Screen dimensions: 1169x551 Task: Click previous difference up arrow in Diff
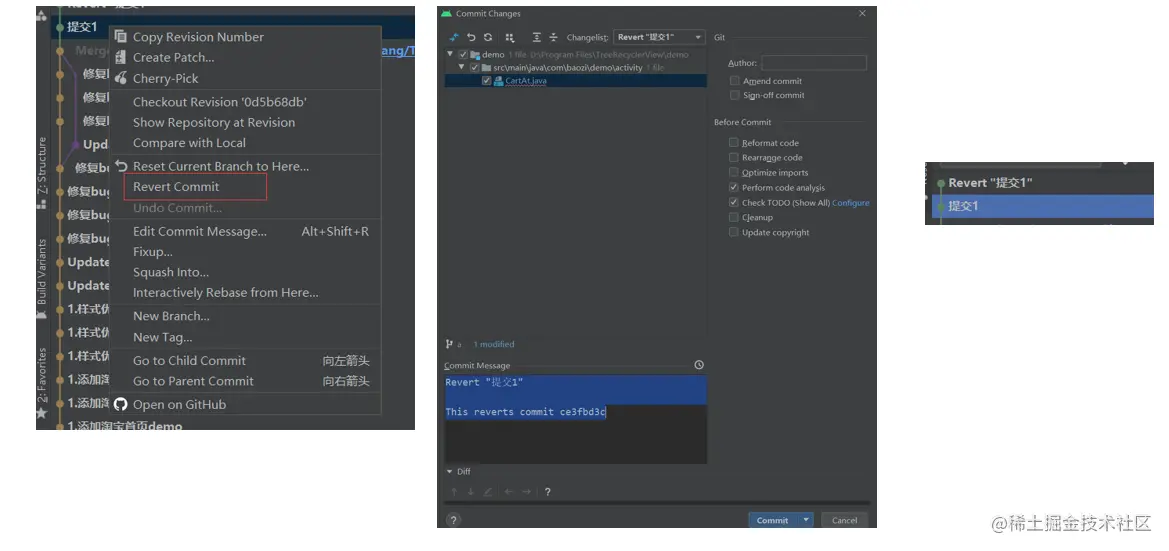tap(454, 491)
